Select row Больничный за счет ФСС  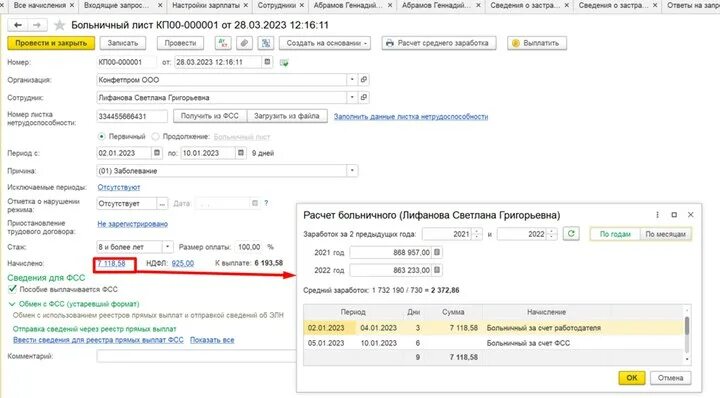pyautogui.click(x=494, y=343)
